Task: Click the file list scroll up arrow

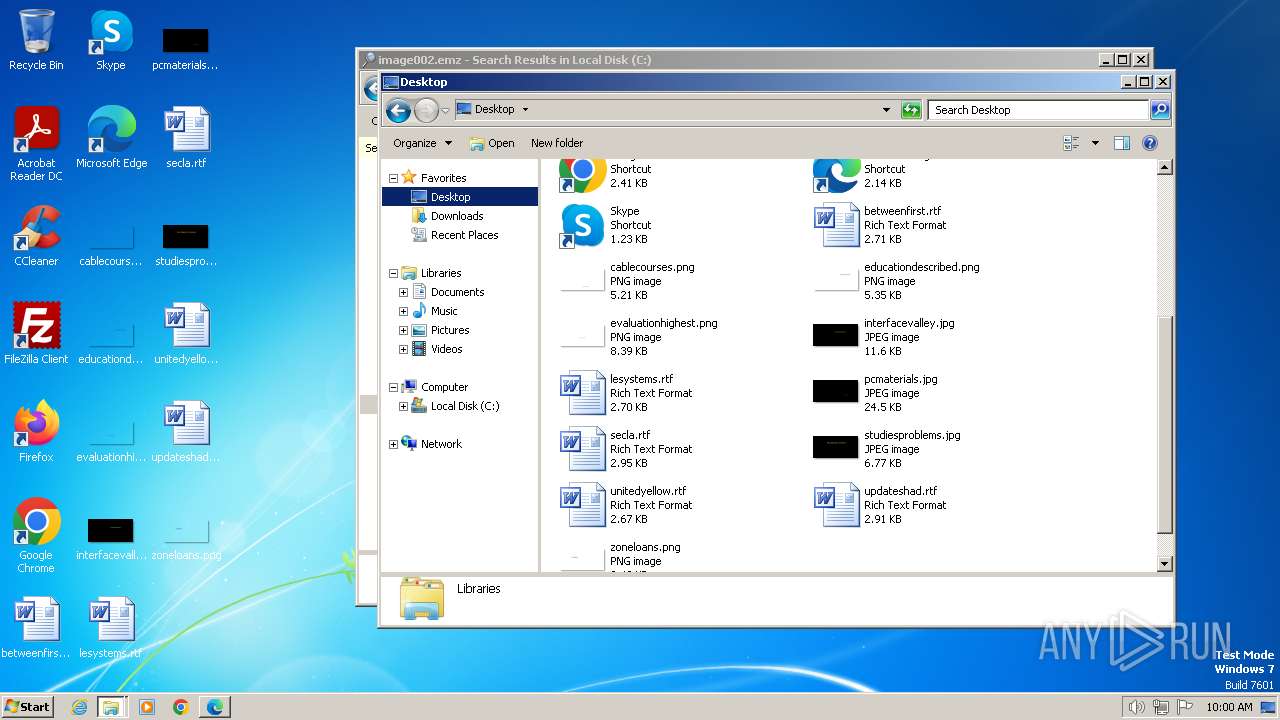Action: coord(1164,168)
